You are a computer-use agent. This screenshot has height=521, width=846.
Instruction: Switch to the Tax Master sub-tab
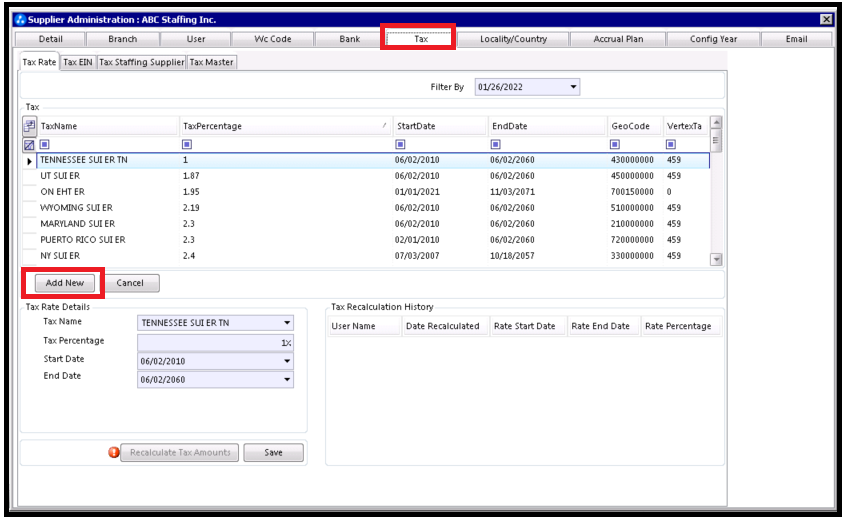[212, 63]
